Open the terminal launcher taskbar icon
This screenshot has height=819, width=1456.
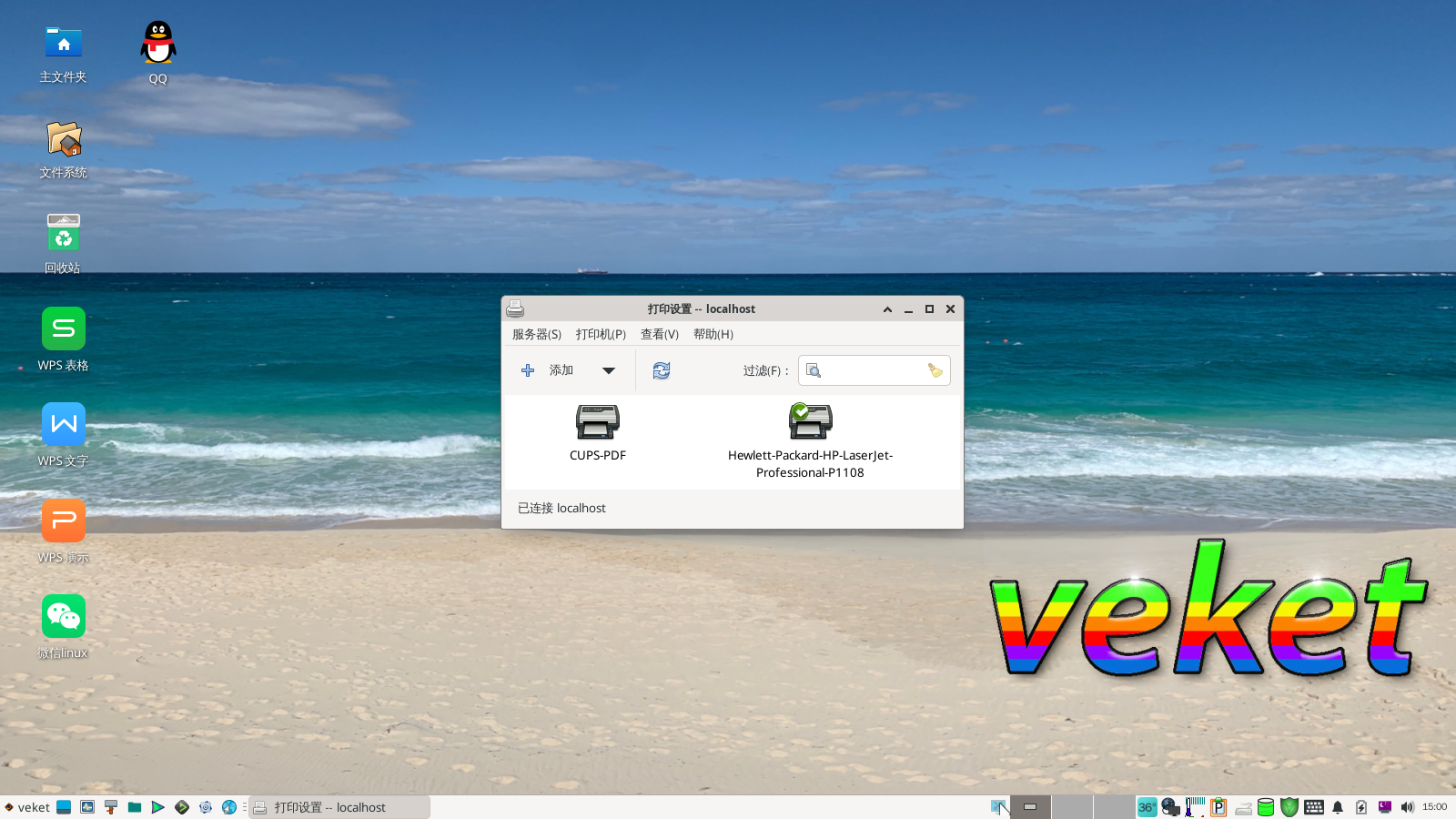point(182,807)
